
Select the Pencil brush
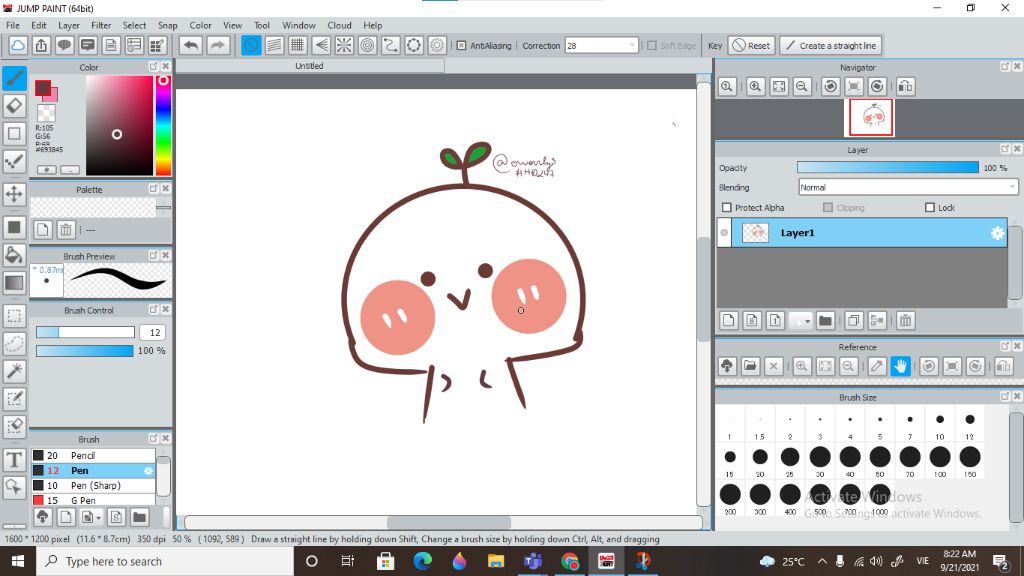tap(93, 455)
